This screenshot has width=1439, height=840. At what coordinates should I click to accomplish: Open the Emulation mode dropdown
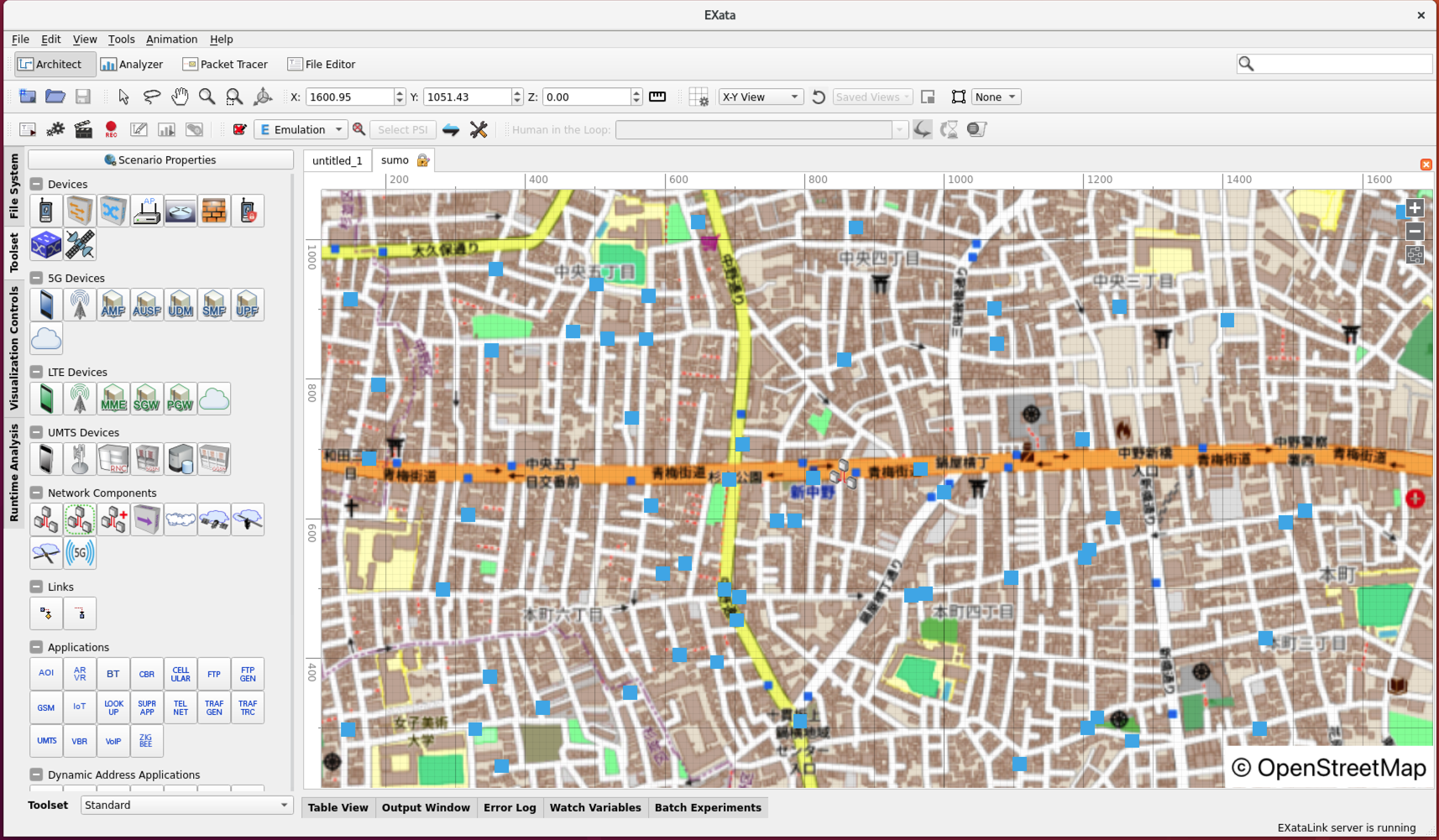(x=301, y=129)
